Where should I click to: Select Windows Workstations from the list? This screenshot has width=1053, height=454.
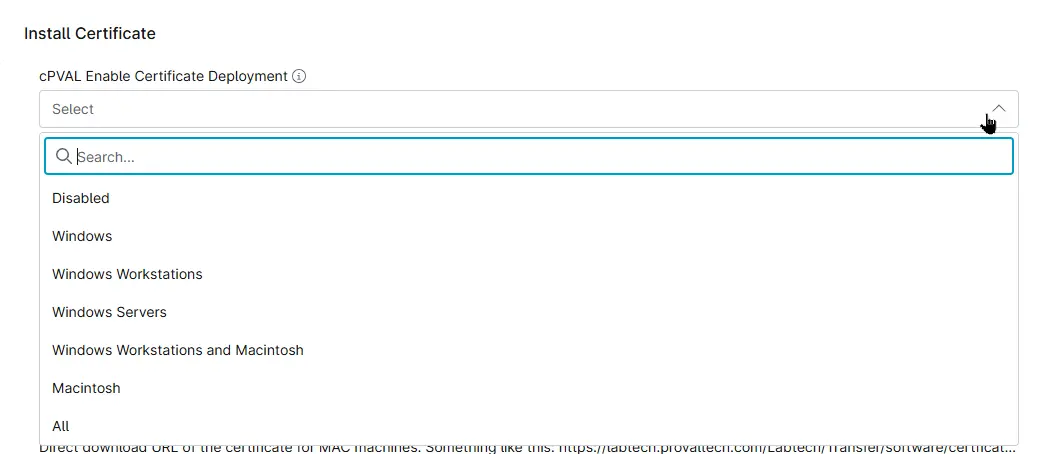point(529,274)
